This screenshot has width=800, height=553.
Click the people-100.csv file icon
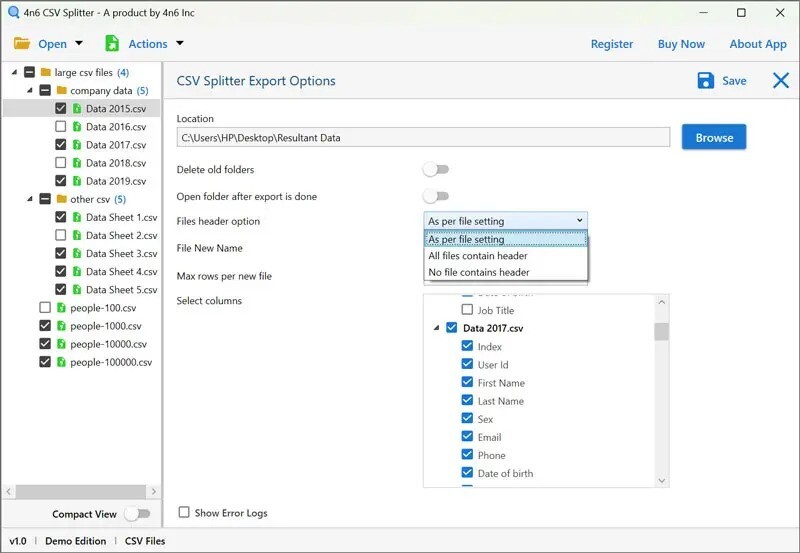point(61,308)
